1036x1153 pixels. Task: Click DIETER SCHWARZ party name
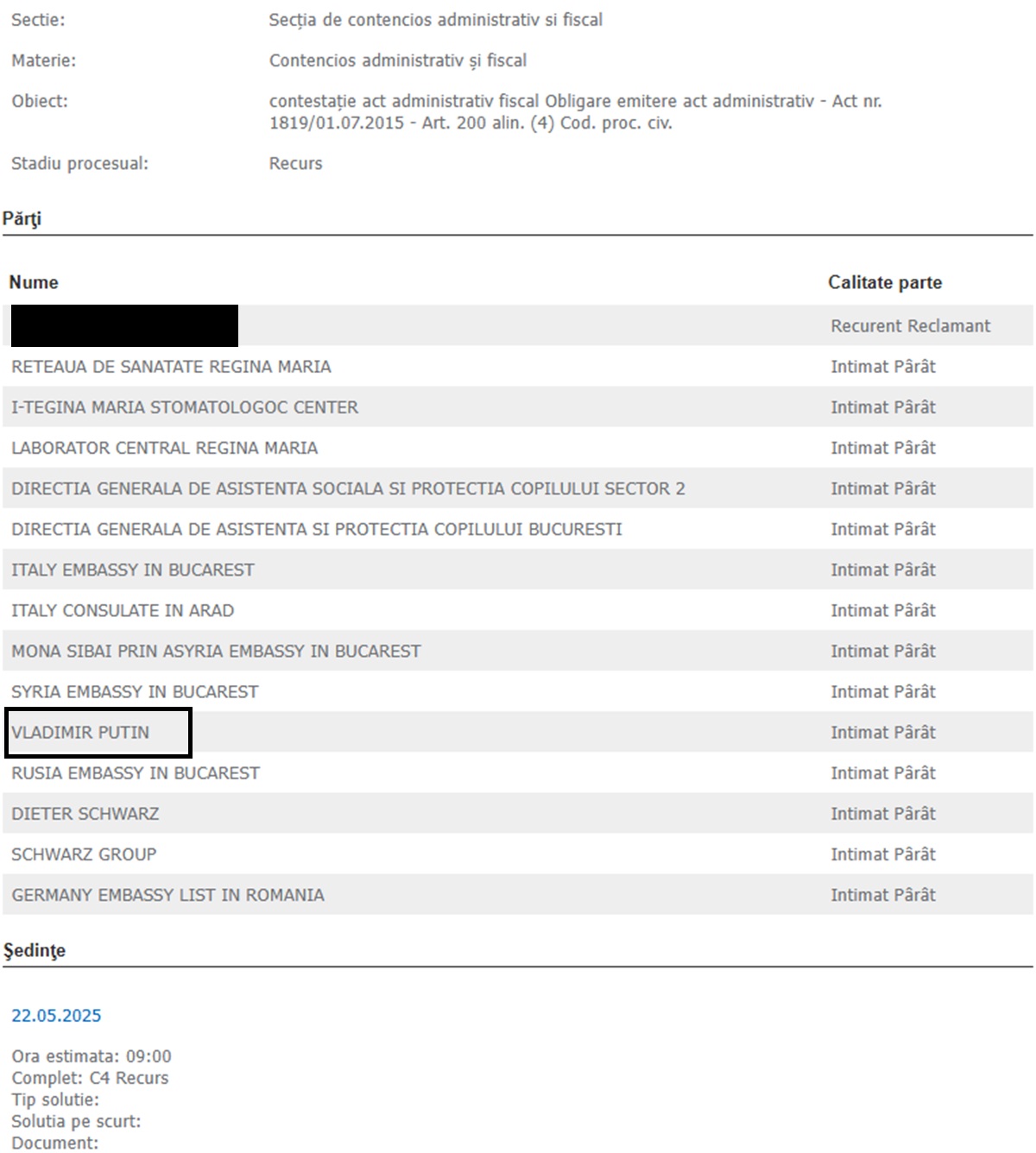click(x=85, y=813)
